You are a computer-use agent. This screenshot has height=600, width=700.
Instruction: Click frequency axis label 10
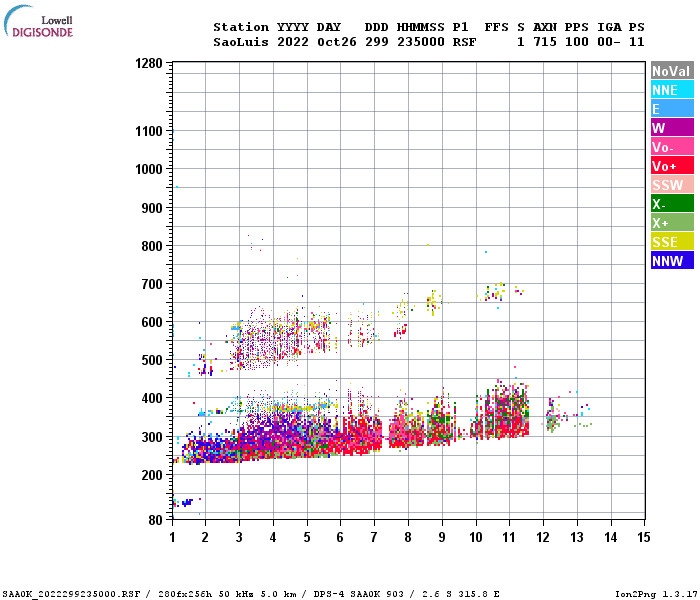(x=475, y=537)
